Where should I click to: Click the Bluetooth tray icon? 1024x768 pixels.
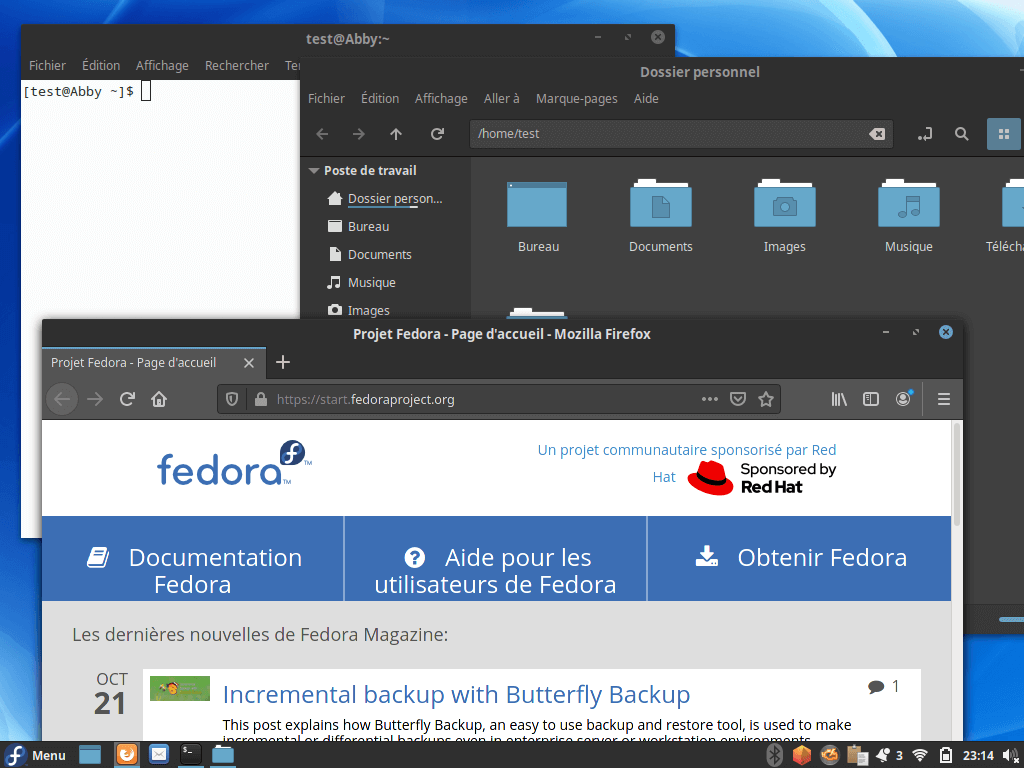point(775,756)
